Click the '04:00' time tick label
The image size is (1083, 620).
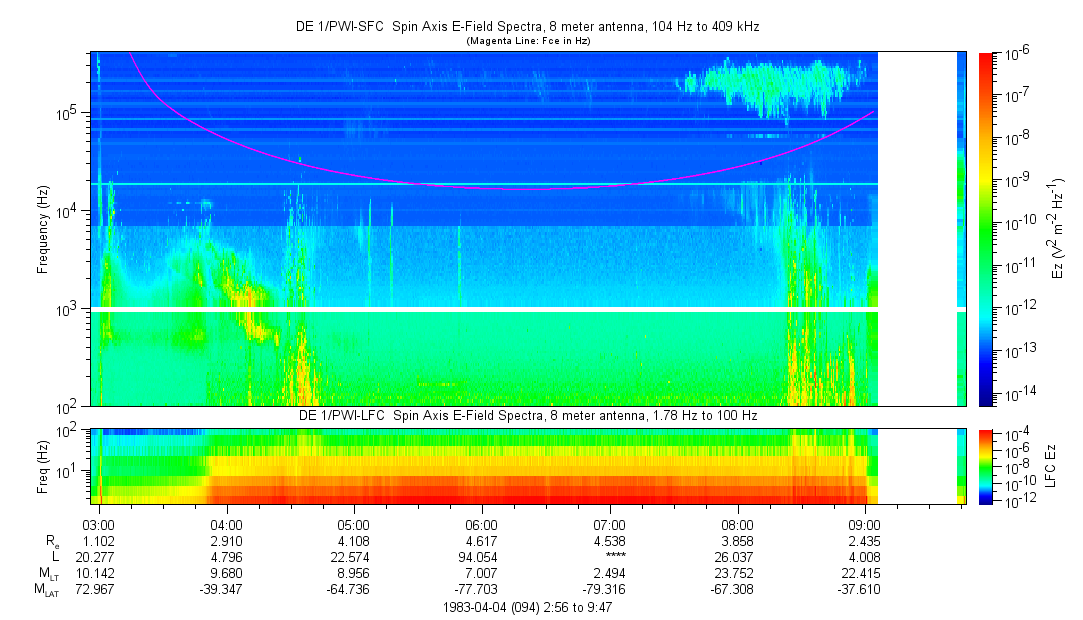click(x=227, y=525)
